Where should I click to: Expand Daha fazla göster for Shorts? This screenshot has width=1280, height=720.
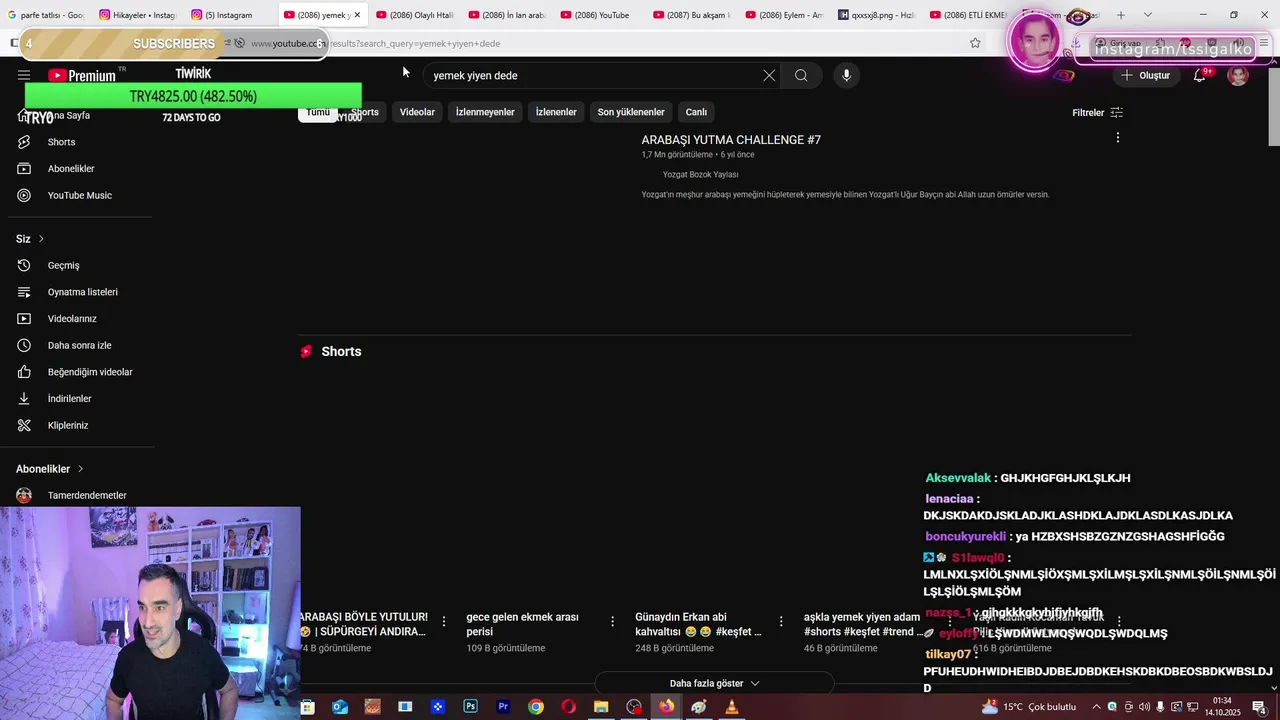click(714, 683)
